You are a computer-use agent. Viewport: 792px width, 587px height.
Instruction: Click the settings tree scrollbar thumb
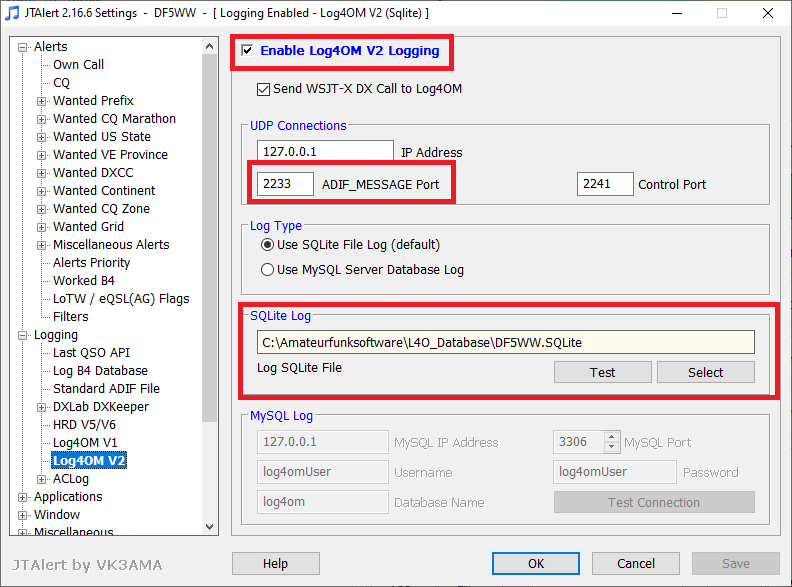(x=210, y=237)
